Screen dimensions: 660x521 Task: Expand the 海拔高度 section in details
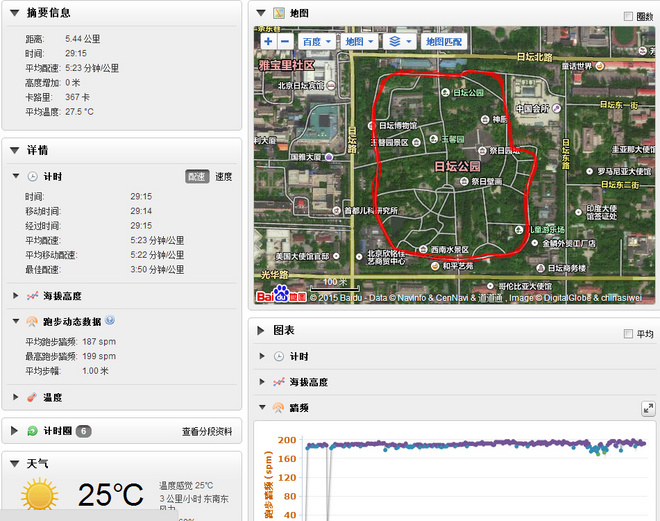pyautogui.click(x=16, y=296)
